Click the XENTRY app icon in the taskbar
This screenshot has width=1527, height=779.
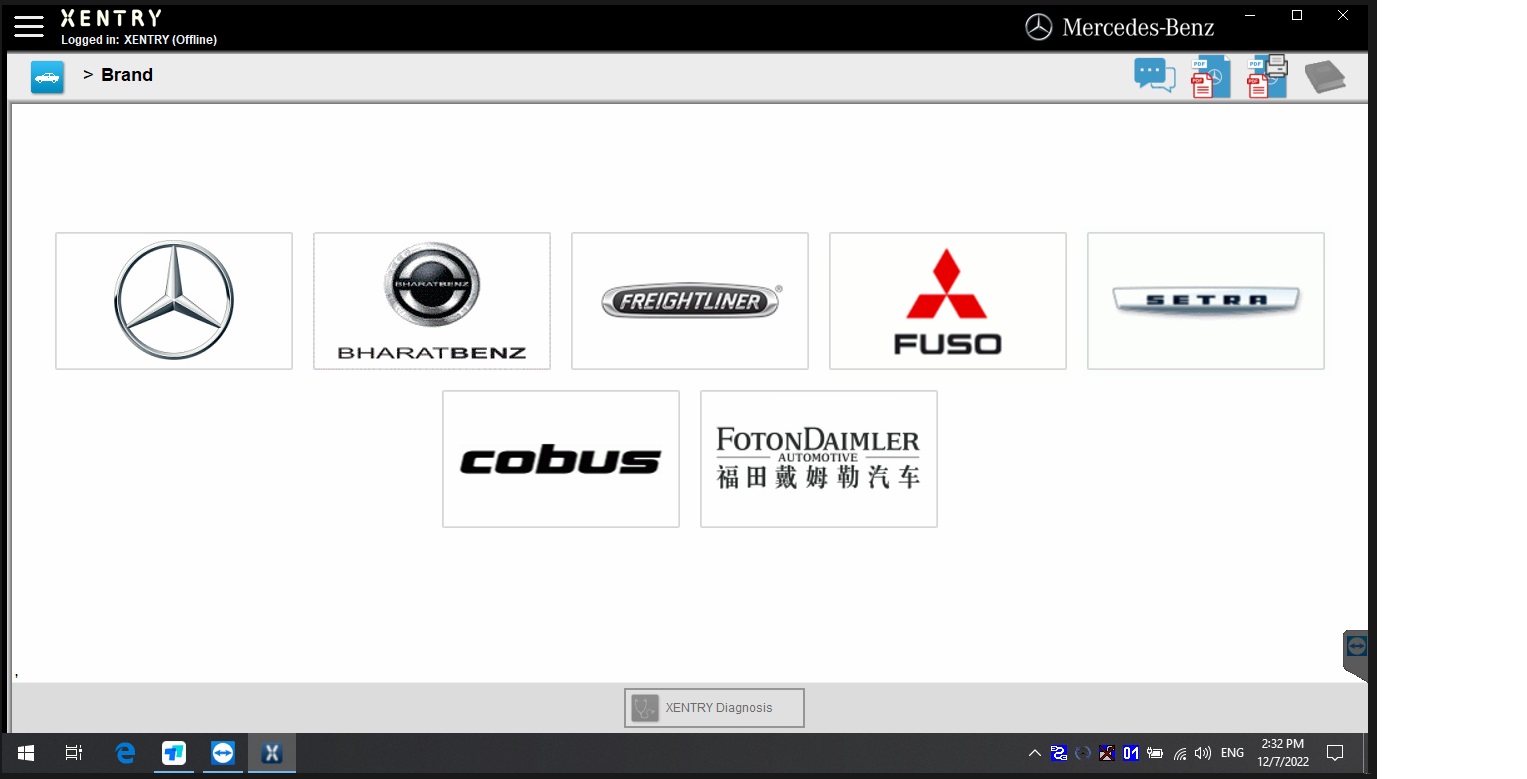(272, 753)
